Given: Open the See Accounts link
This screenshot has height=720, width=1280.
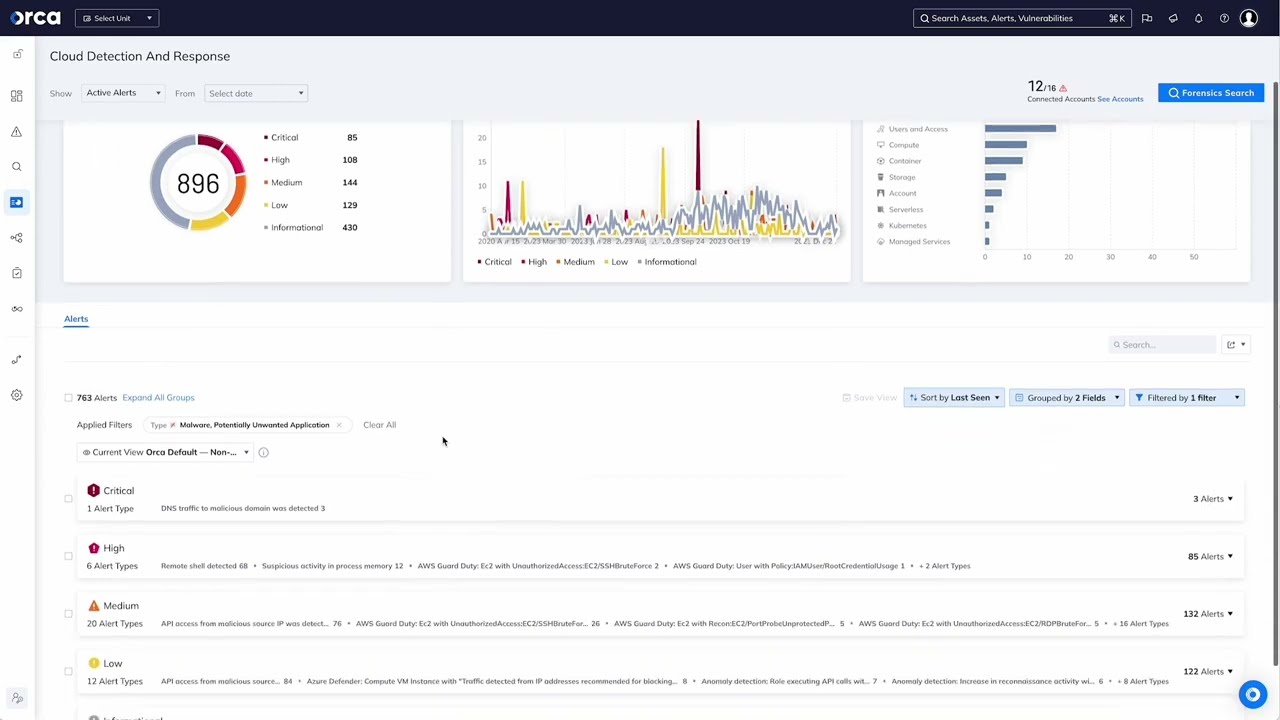Looking at the screenshot, I should pyautogui.click(x=1120, y=99).
